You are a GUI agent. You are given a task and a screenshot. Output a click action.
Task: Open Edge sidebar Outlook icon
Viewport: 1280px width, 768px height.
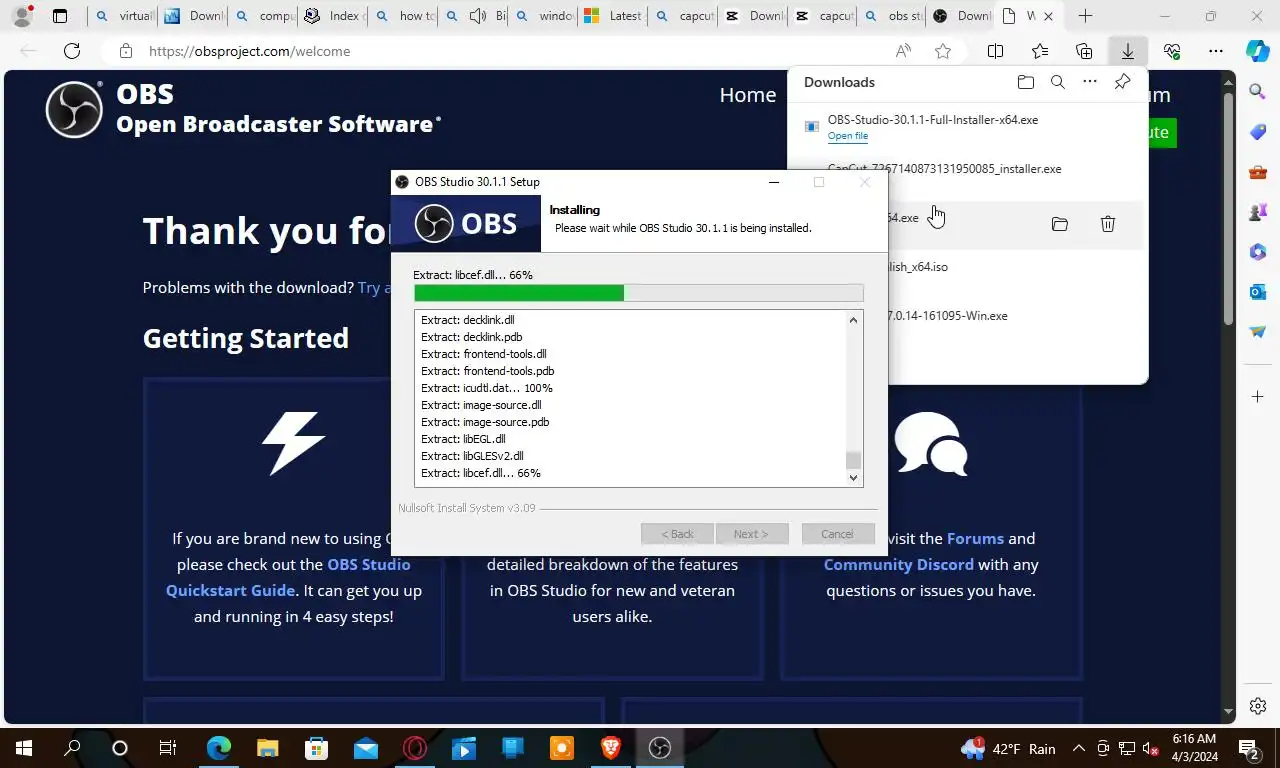click(x=1258, y=292)
